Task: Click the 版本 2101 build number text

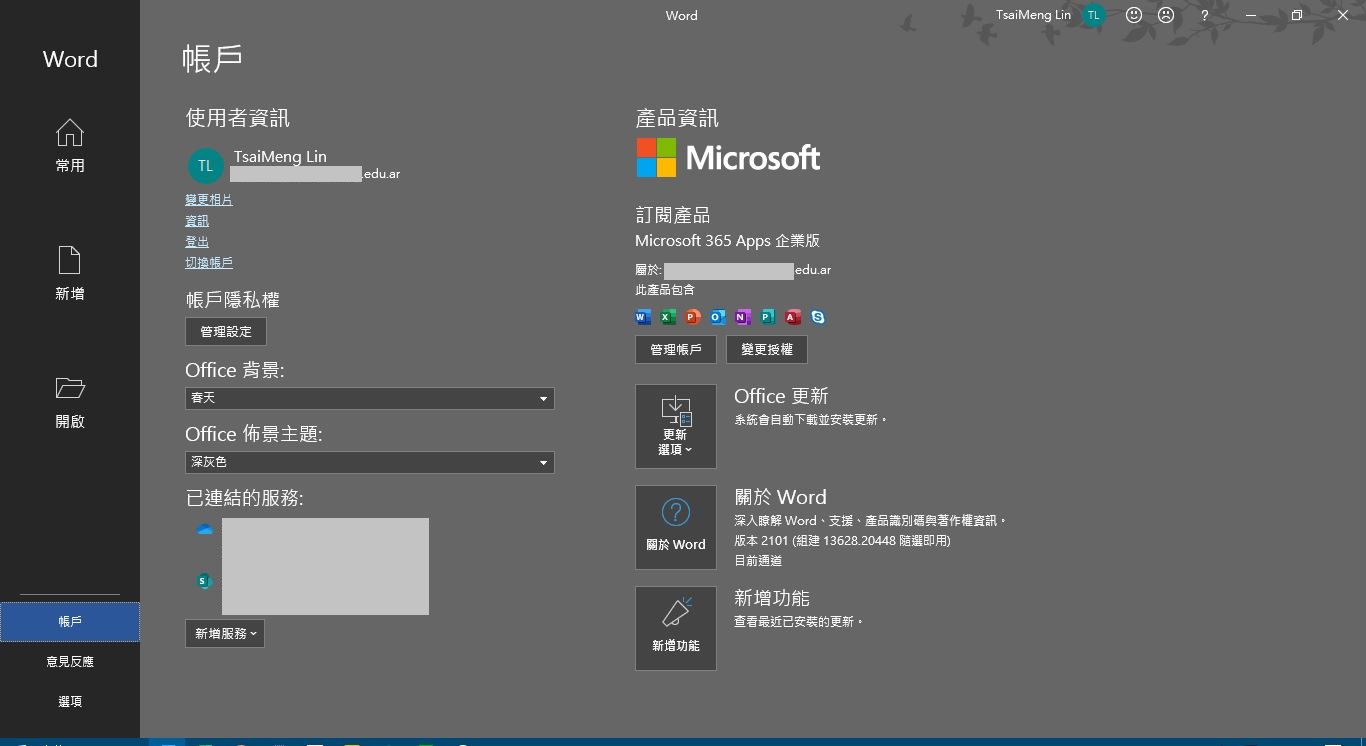Action: point(842,541)
